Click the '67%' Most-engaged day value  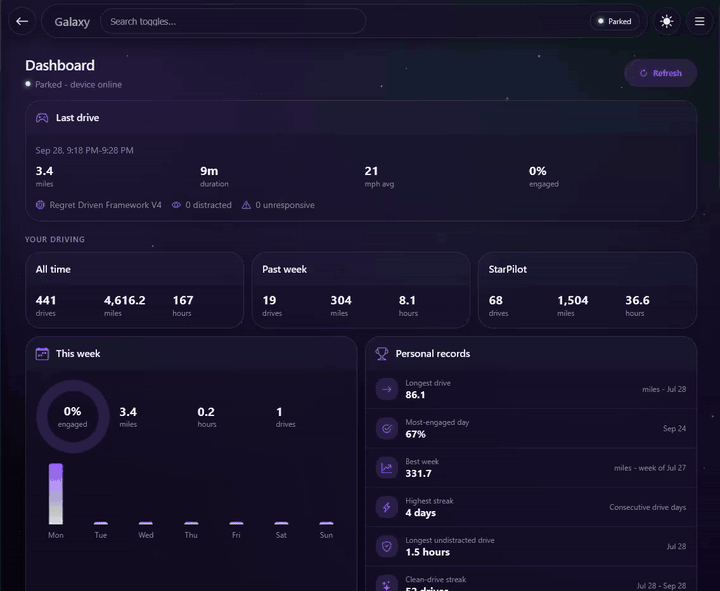pos(416,434)
